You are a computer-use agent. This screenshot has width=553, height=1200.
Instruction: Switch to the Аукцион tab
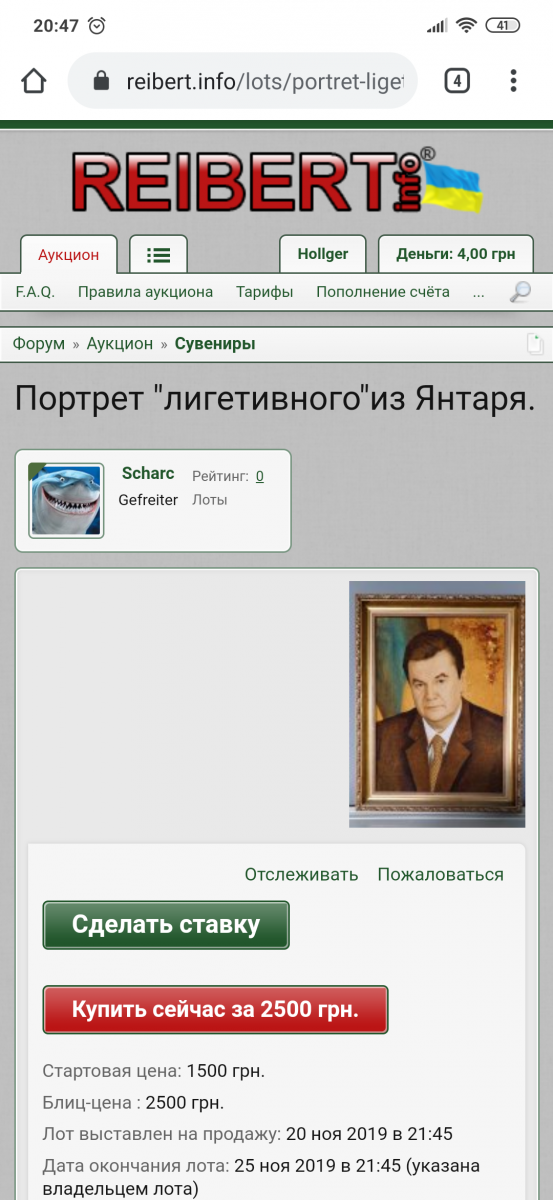point(69,254)
